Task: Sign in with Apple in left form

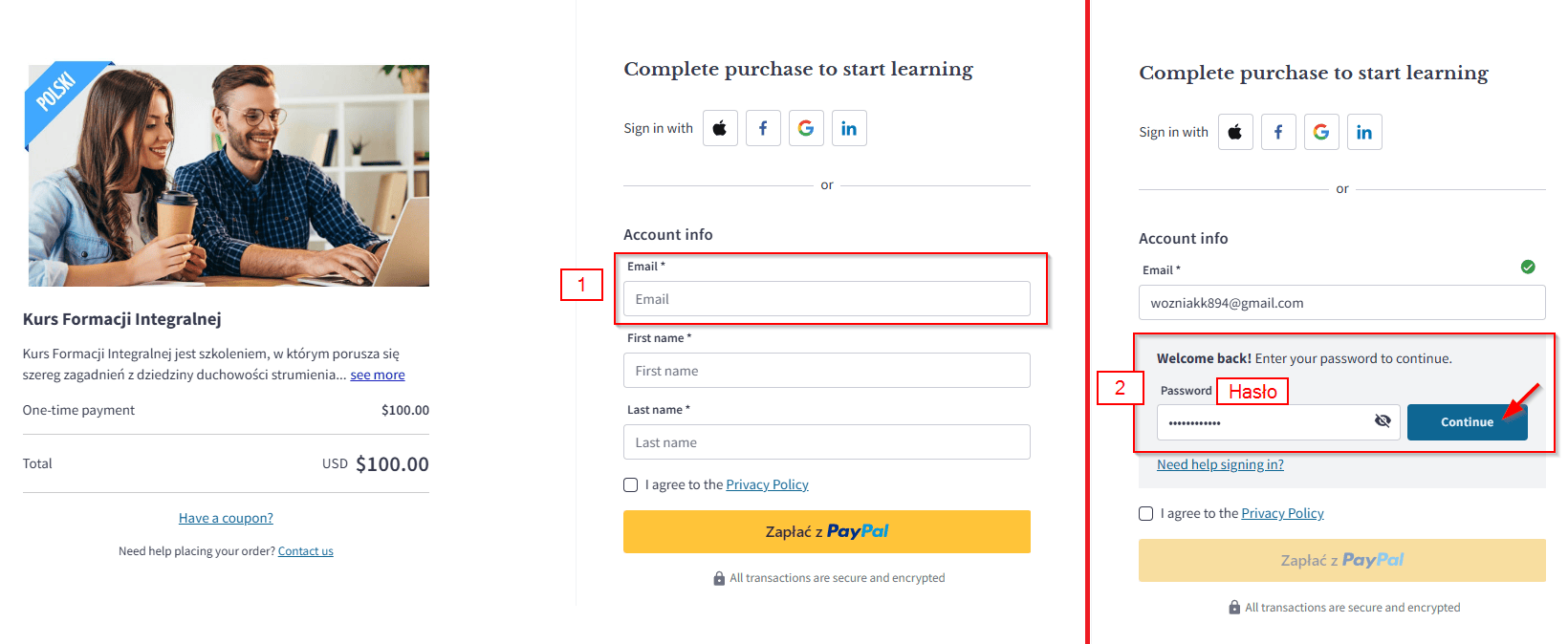Action: (720, 128)
